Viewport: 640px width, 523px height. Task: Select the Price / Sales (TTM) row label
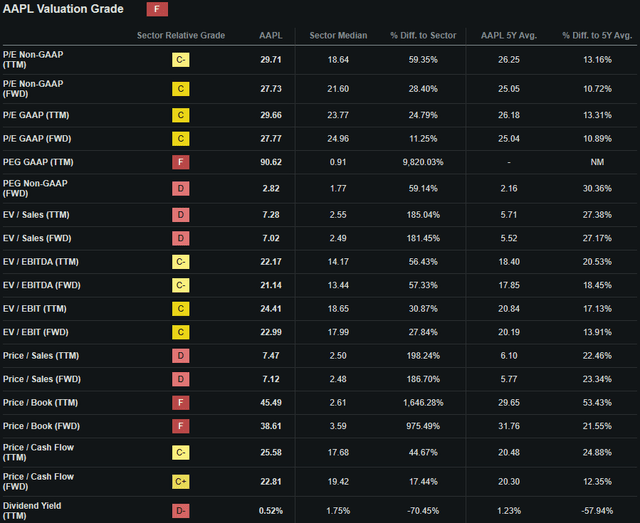(41, 356)
